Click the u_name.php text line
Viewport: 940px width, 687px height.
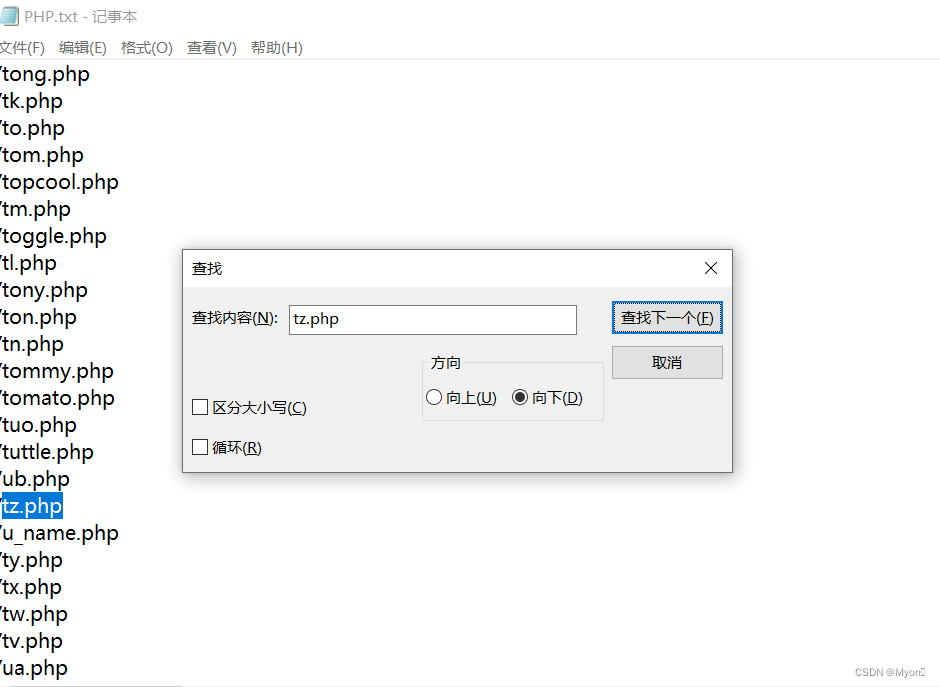click(60, 533)
